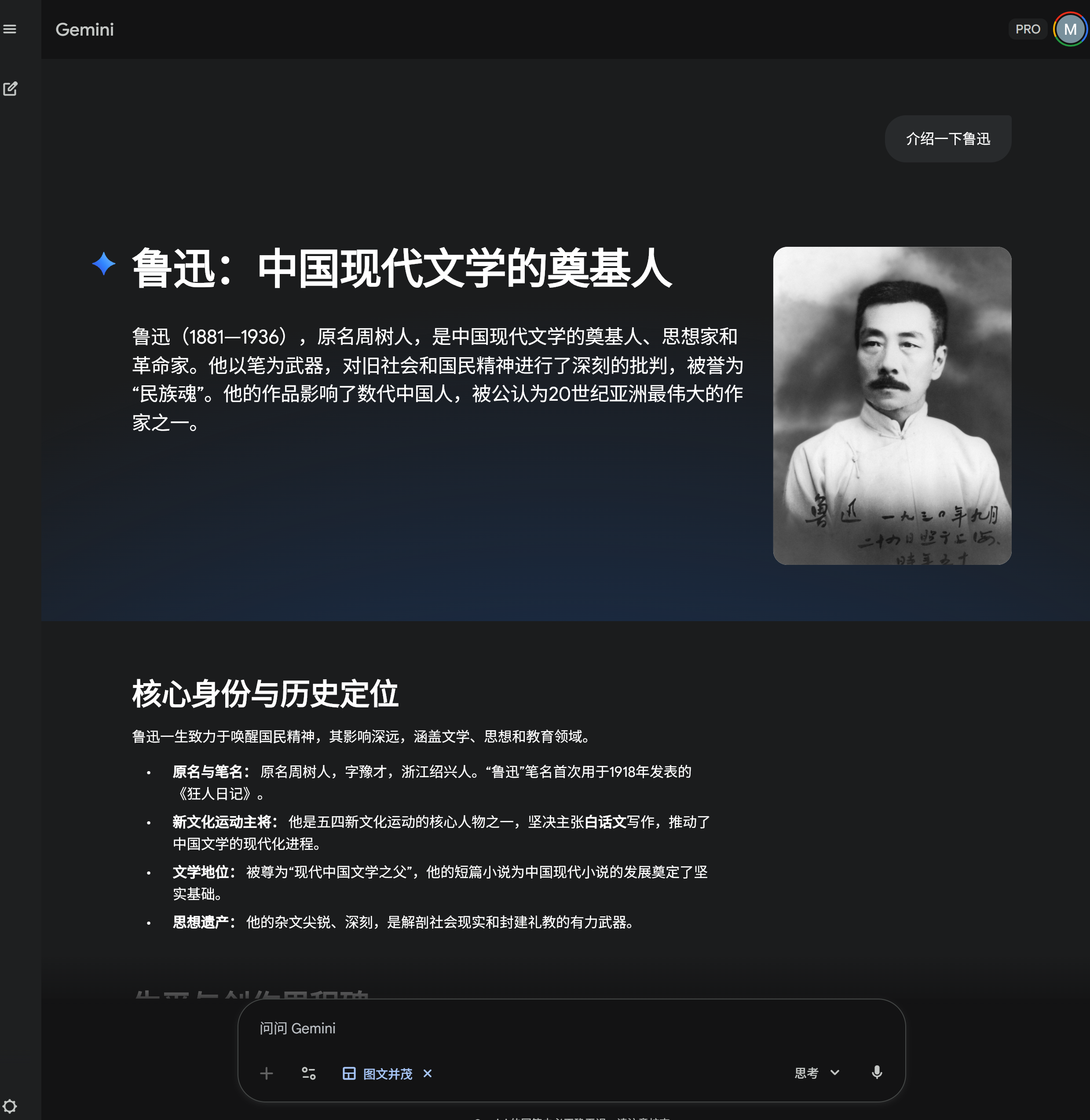The height and width of the screenshot is (1120, 1090).
Task: Open settings via the sidebar gear icon
Action: pyautogui.click(x=10, y=1105)
